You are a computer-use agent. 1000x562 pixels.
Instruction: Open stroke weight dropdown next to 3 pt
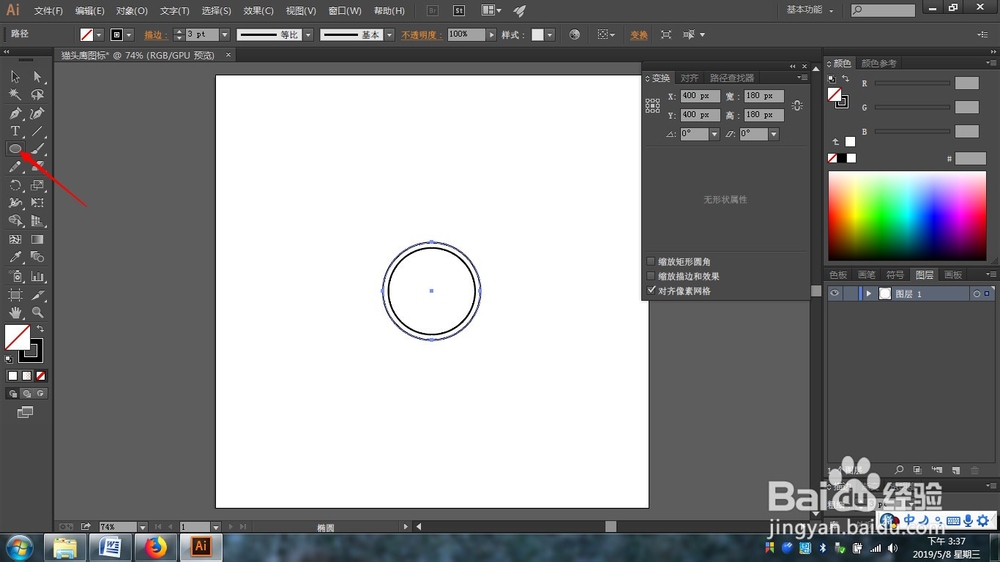[x=224, y=34]
